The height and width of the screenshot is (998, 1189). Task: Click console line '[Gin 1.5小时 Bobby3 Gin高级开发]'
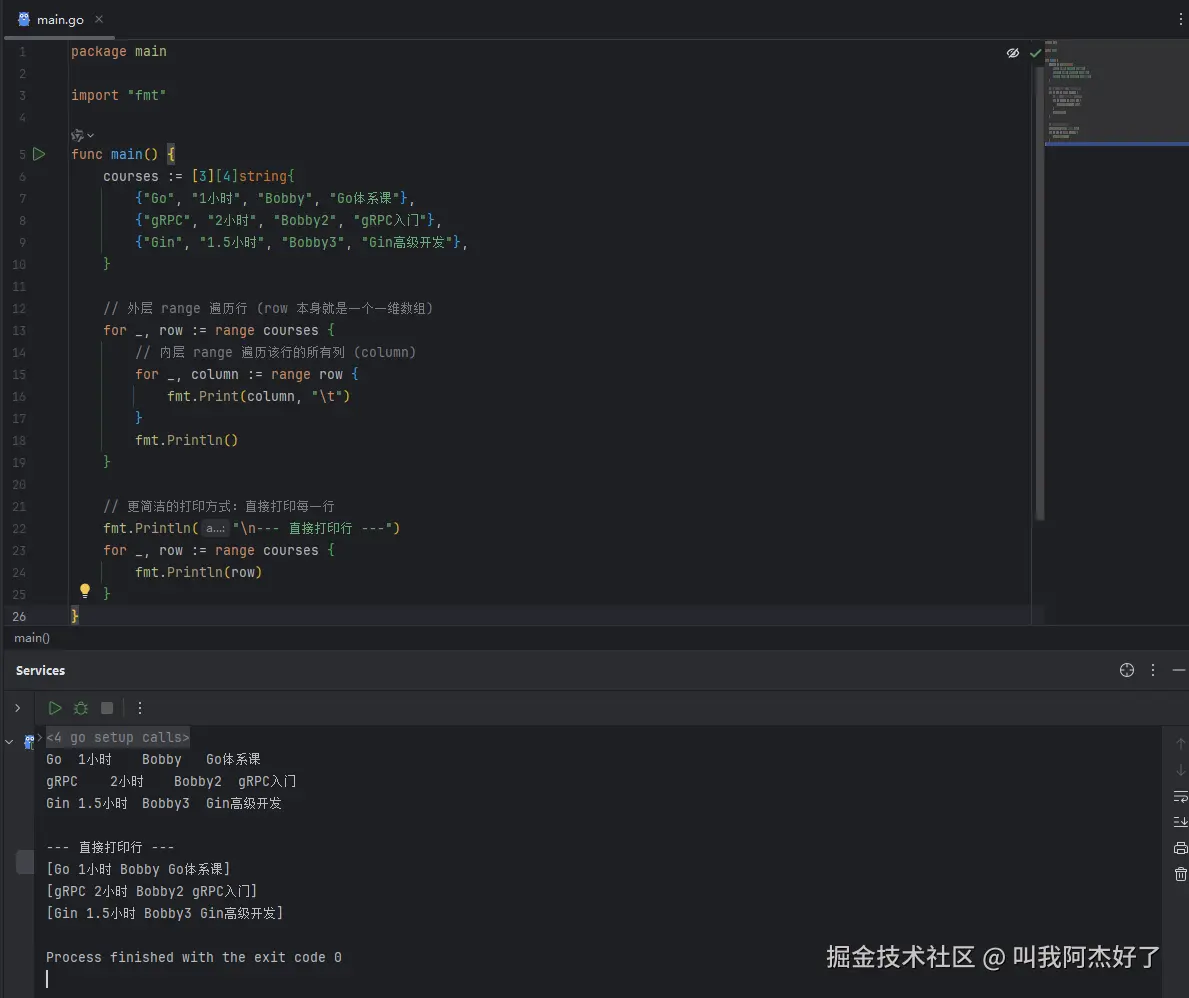165,913
